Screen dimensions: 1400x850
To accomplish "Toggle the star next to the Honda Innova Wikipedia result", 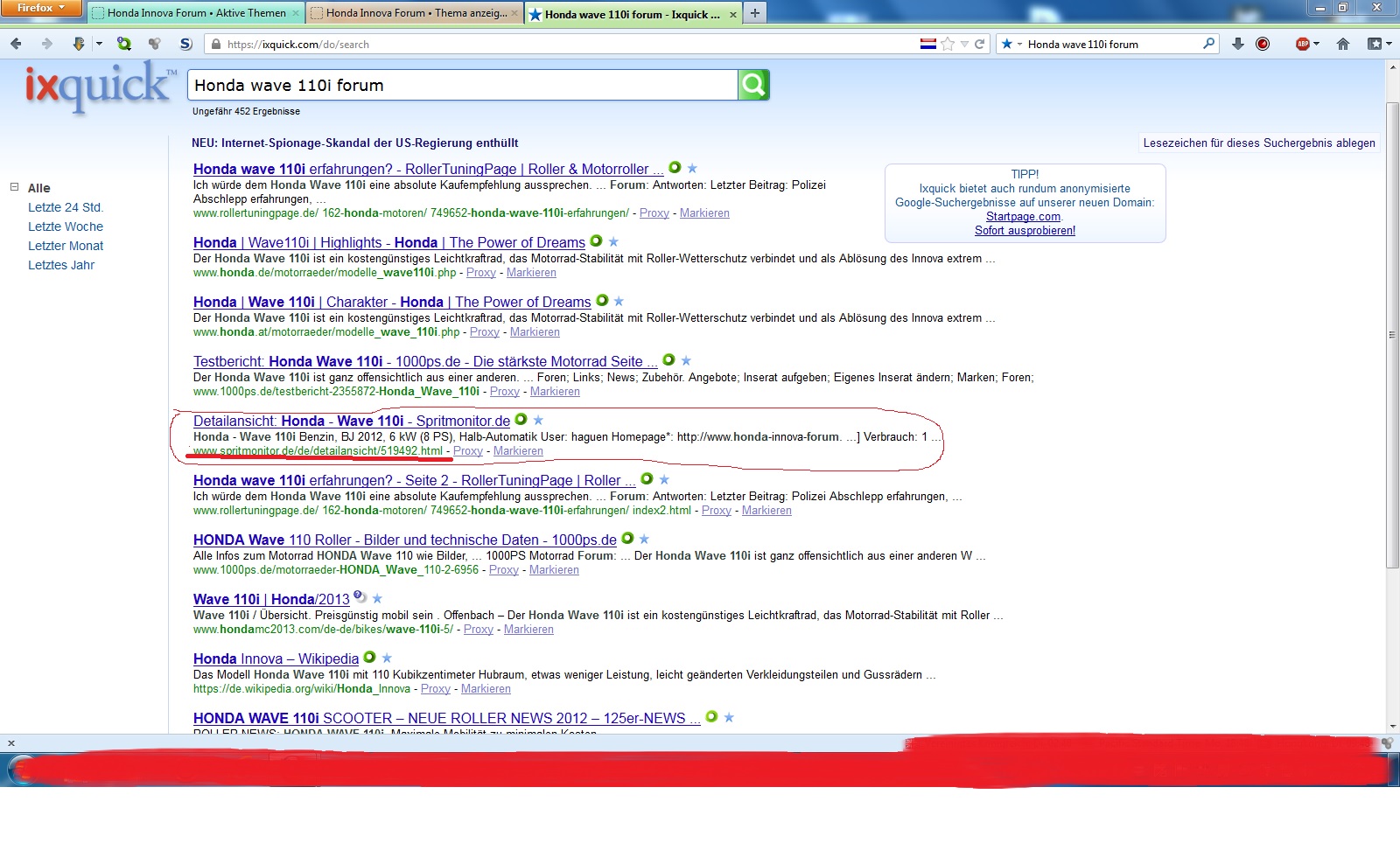I will (x=387, y=658).
